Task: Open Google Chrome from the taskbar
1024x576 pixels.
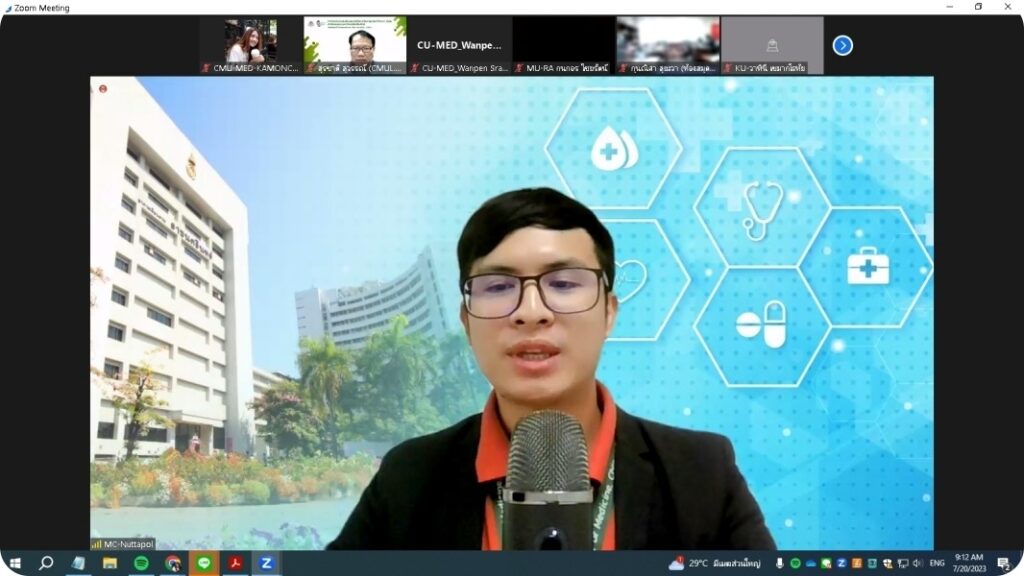Action: 172,563
